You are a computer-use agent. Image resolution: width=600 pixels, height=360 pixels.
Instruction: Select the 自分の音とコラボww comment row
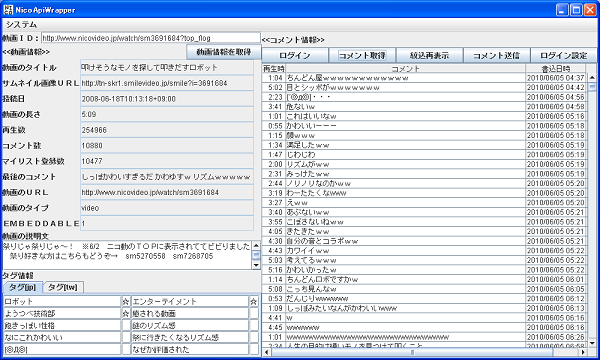point(424,241)
